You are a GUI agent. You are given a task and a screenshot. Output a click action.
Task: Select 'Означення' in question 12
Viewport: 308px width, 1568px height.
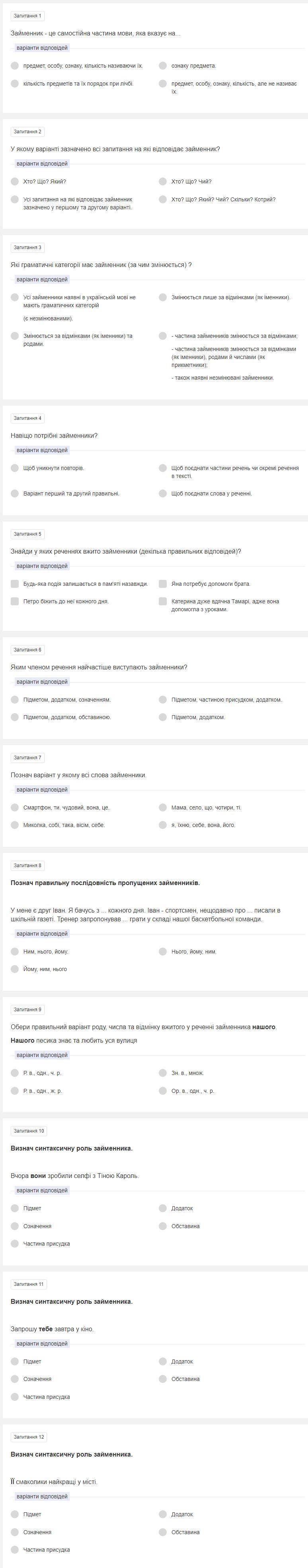tap(15, 1532)
